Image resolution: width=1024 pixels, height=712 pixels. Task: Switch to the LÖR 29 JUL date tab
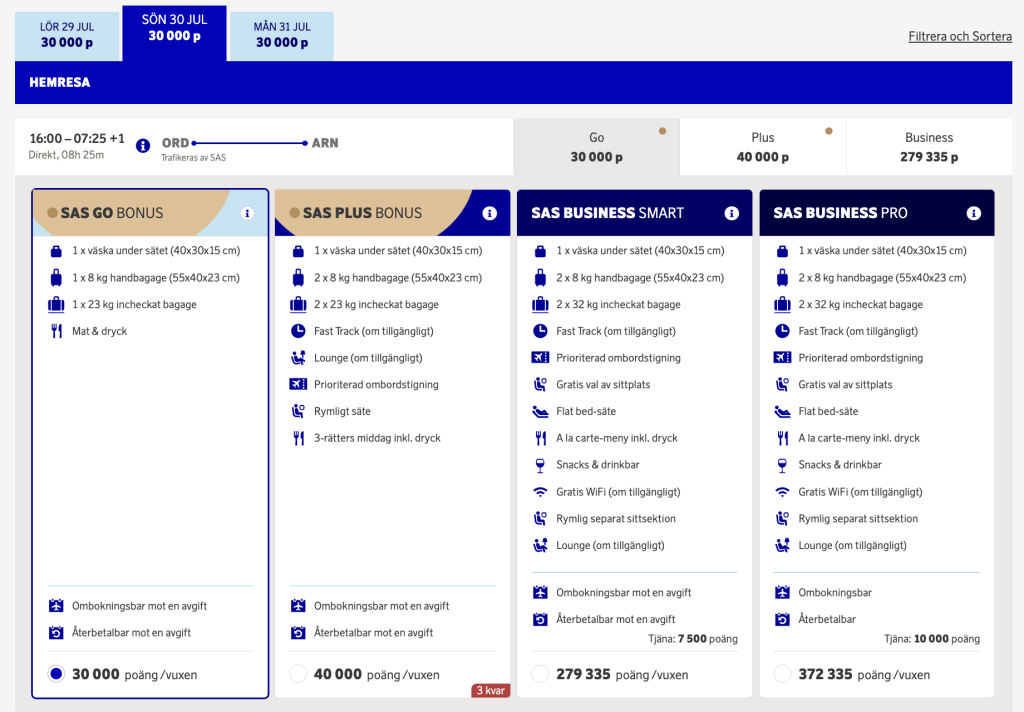(x=67, y=36)
